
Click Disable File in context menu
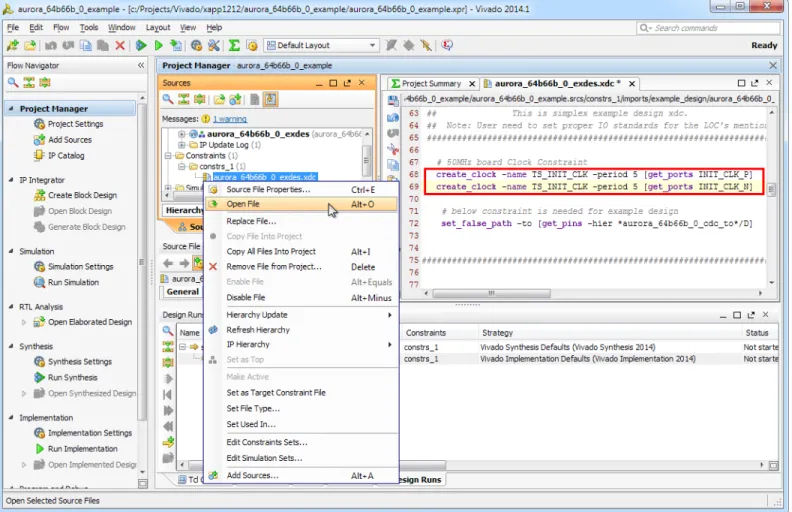(x=301, y=298)
